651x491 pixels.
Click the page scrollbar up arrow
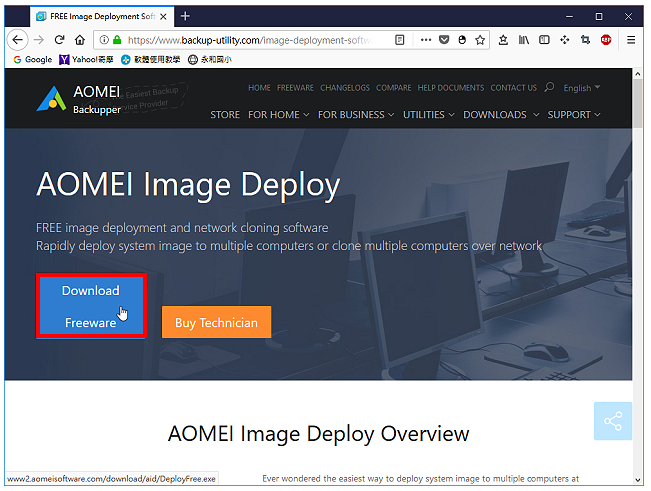tap(638, 74)
